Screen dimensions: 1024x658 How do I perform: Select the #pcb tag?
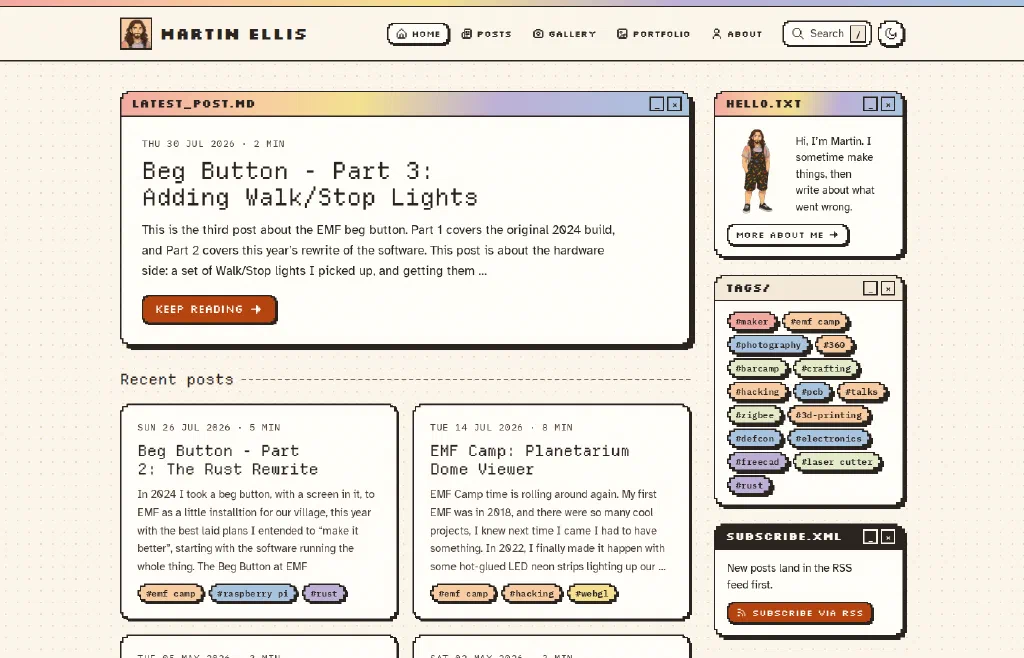click(x=813, y=392)
